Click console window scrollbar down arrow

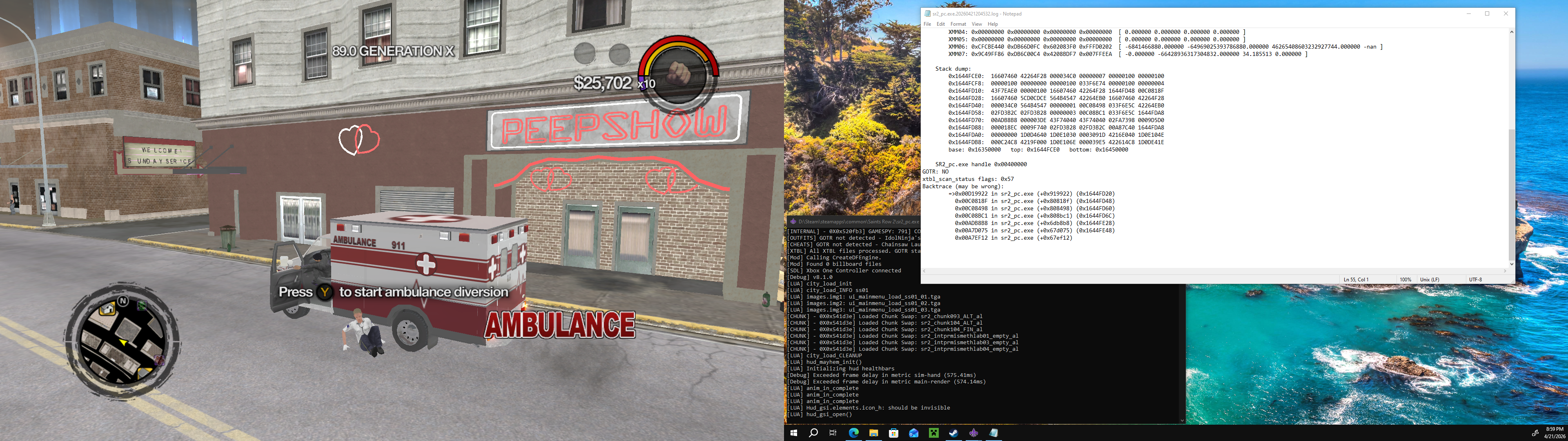coord(1182,420)
